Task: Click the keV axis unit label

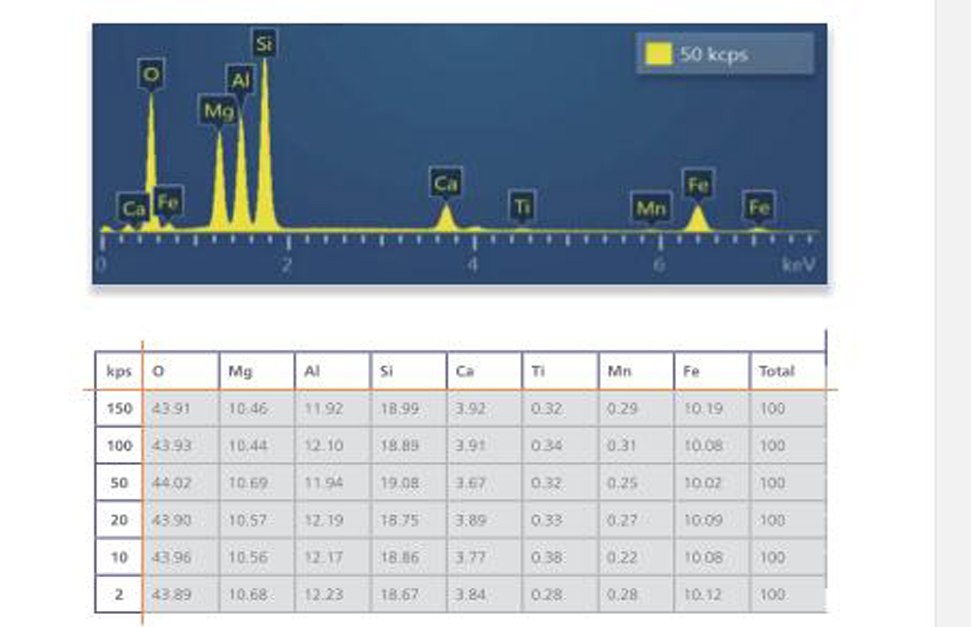Action: click(799, 264)
